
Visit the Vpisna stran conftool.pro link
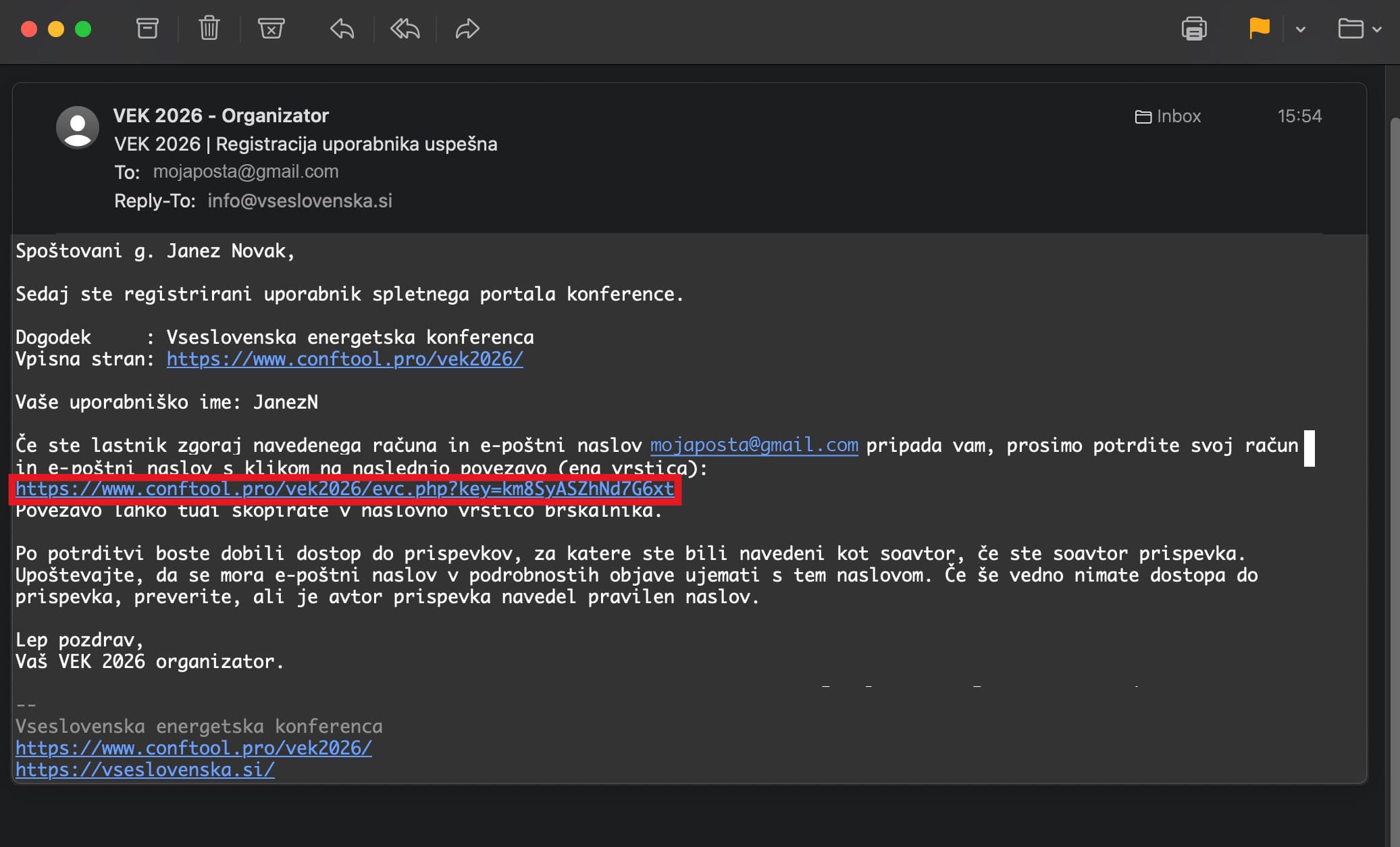[344, 359]
